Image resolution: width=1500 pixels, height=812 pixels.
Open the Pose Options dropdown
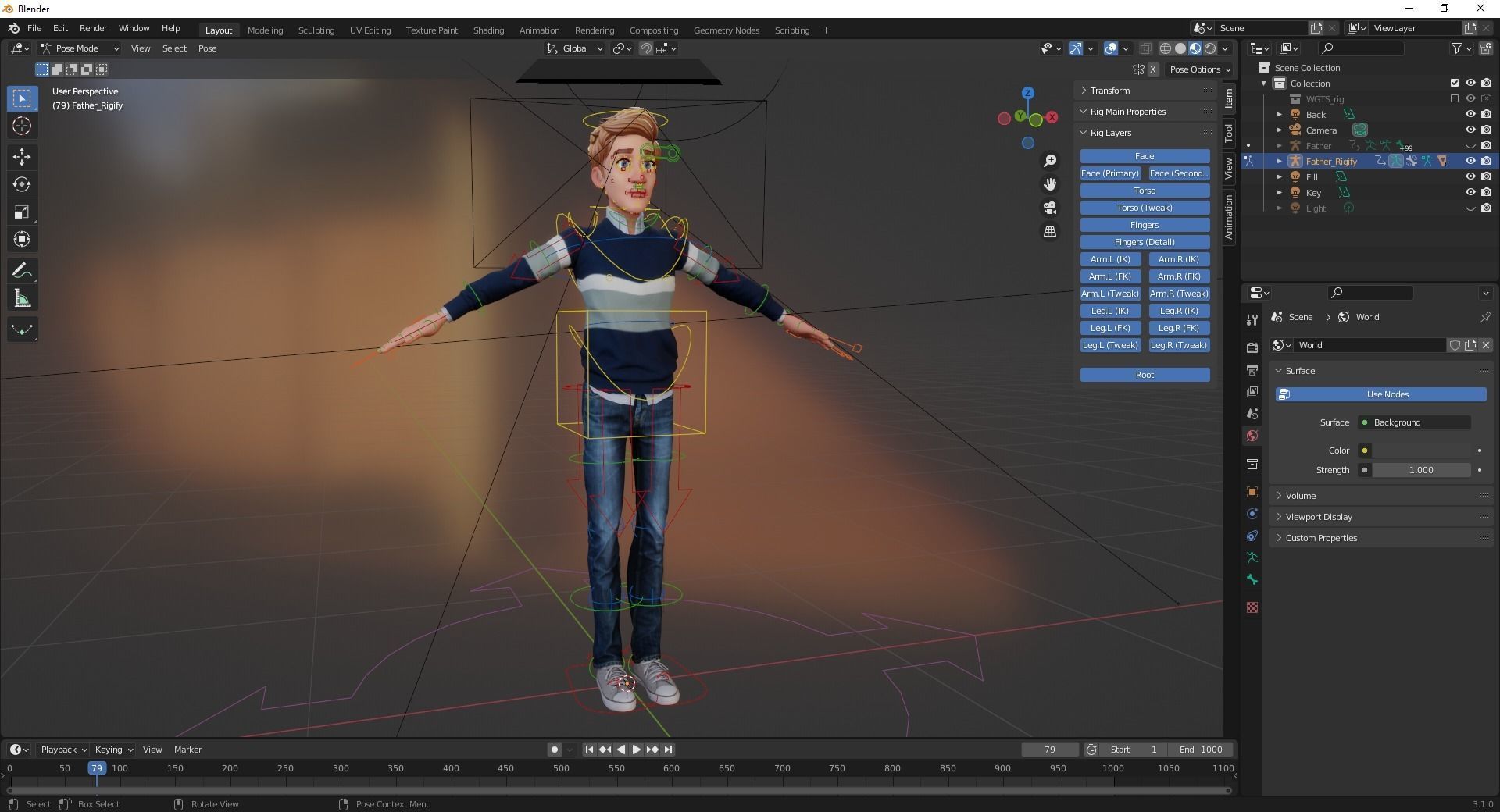(x=1200, y=69)
